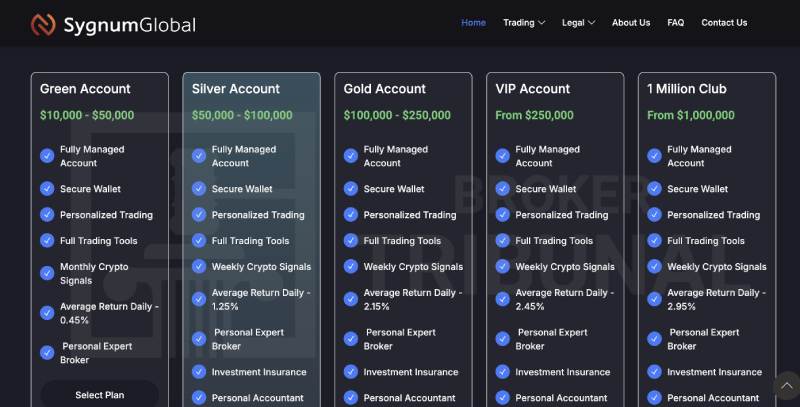Image resolution: width=800 pixels, height=407 pixels.
Task: Click Average Return Daily - 2.45% text
Action: coord(564,299)
